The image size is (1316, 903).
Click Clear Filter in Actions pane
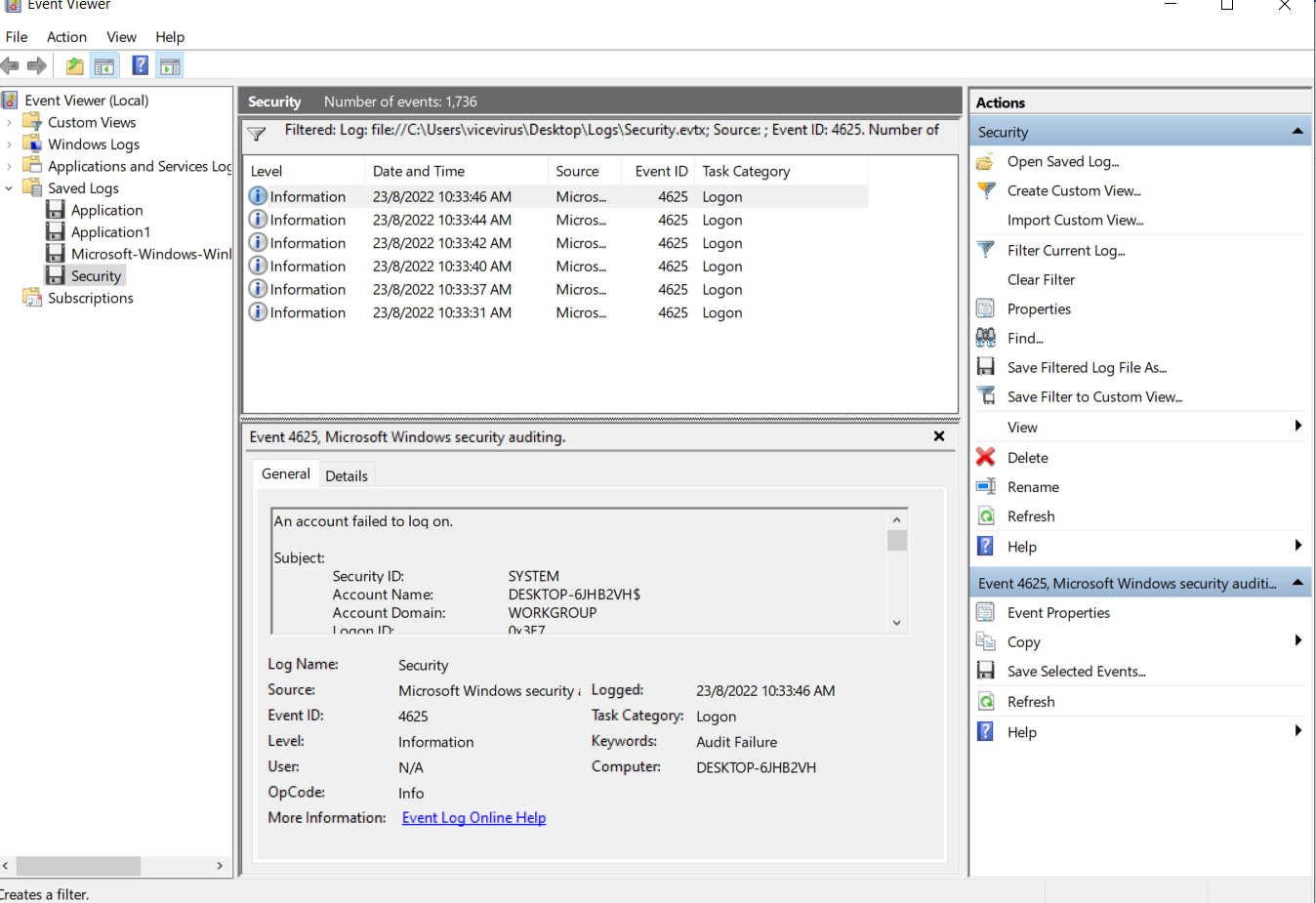(x=1041, y=279)
